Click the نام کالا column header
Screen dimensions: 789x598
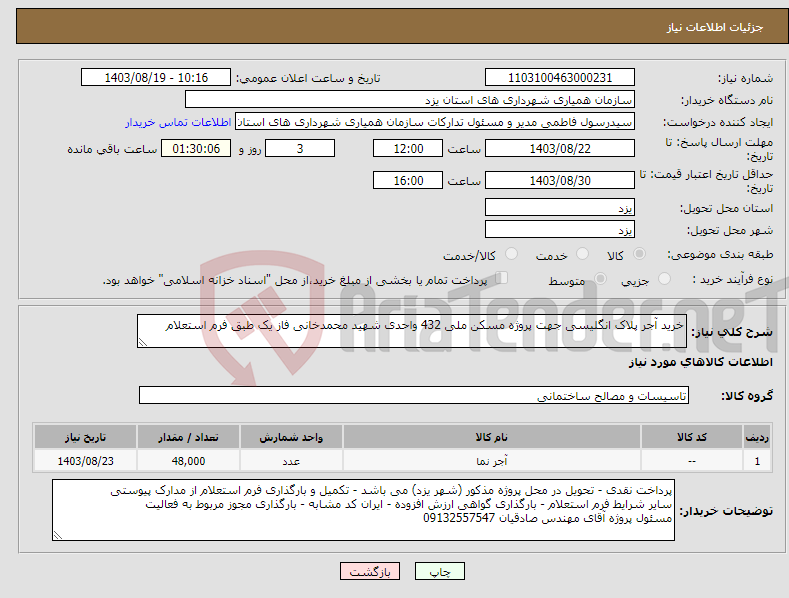(492, 437)
